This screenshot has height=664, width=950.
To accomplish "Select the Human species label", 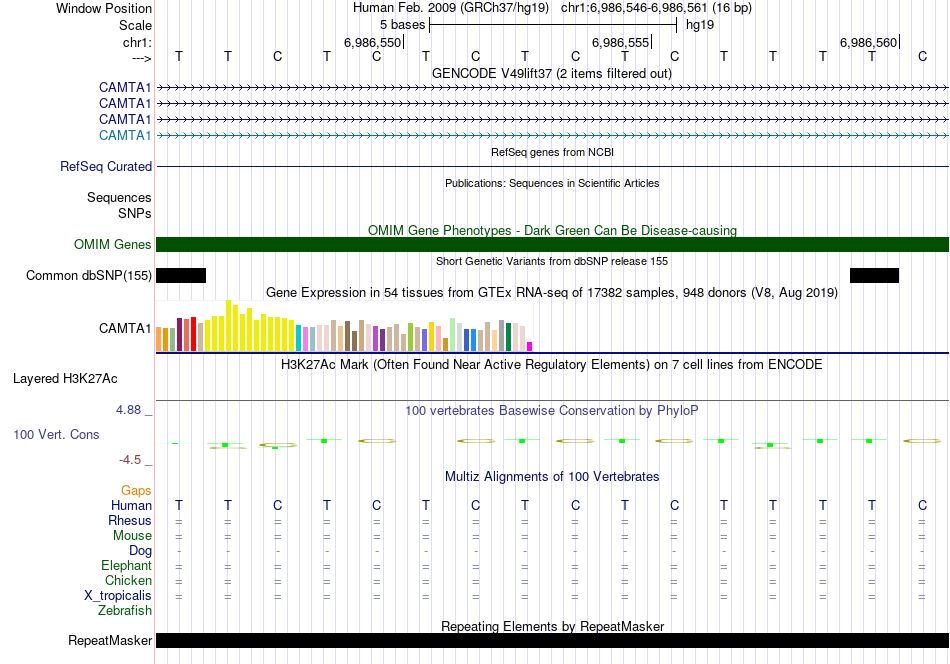I will pos(131,505).
